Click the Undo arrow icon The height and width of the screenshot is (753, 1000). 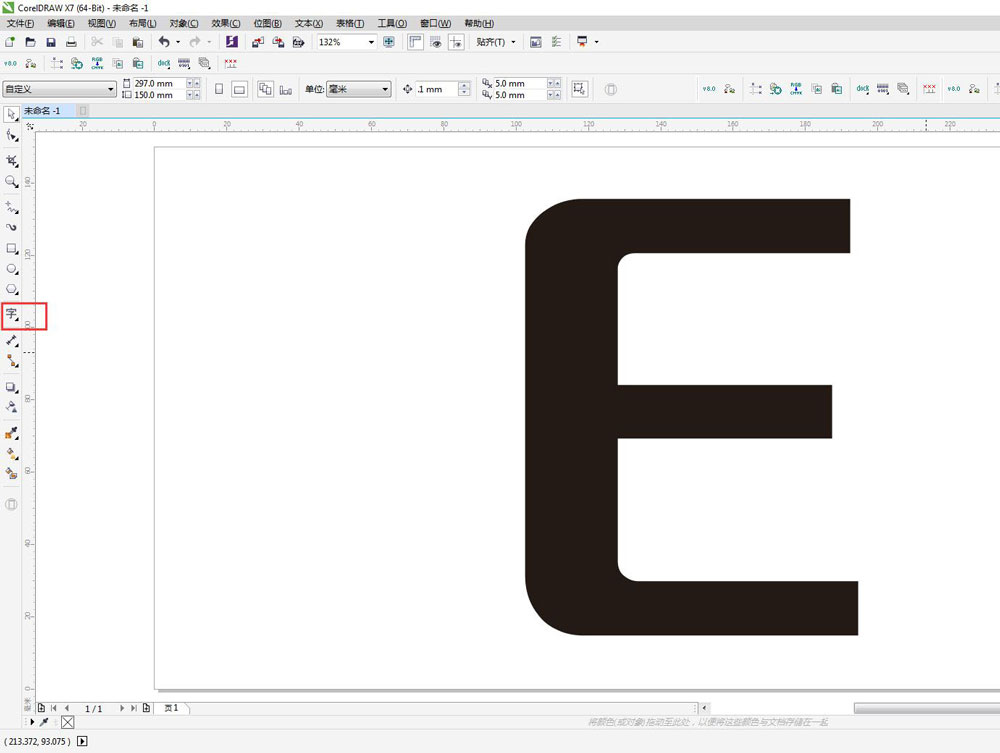(x=164, y=42)
